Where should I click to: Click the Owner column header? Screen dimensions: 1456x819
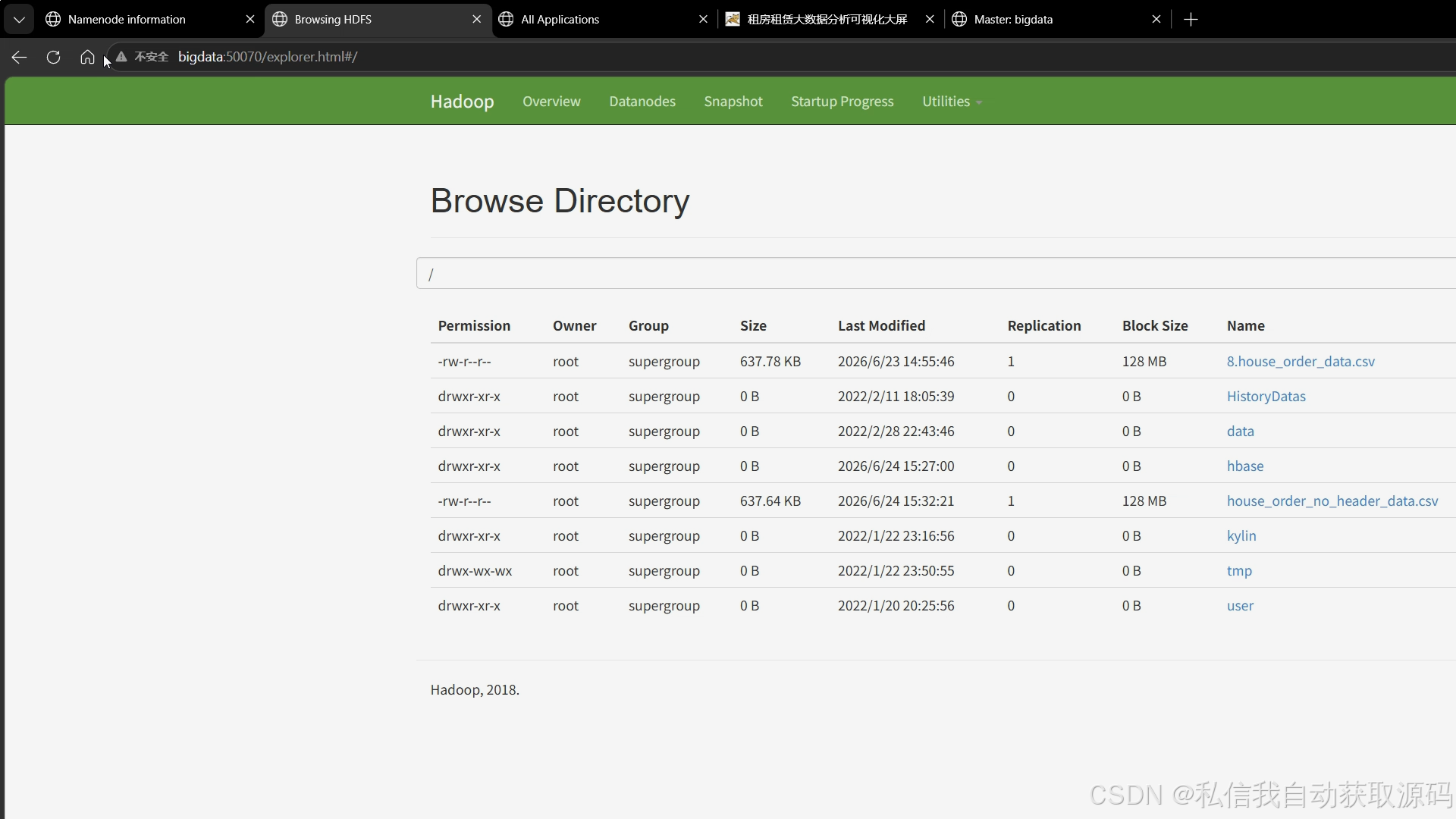(574, 326)
